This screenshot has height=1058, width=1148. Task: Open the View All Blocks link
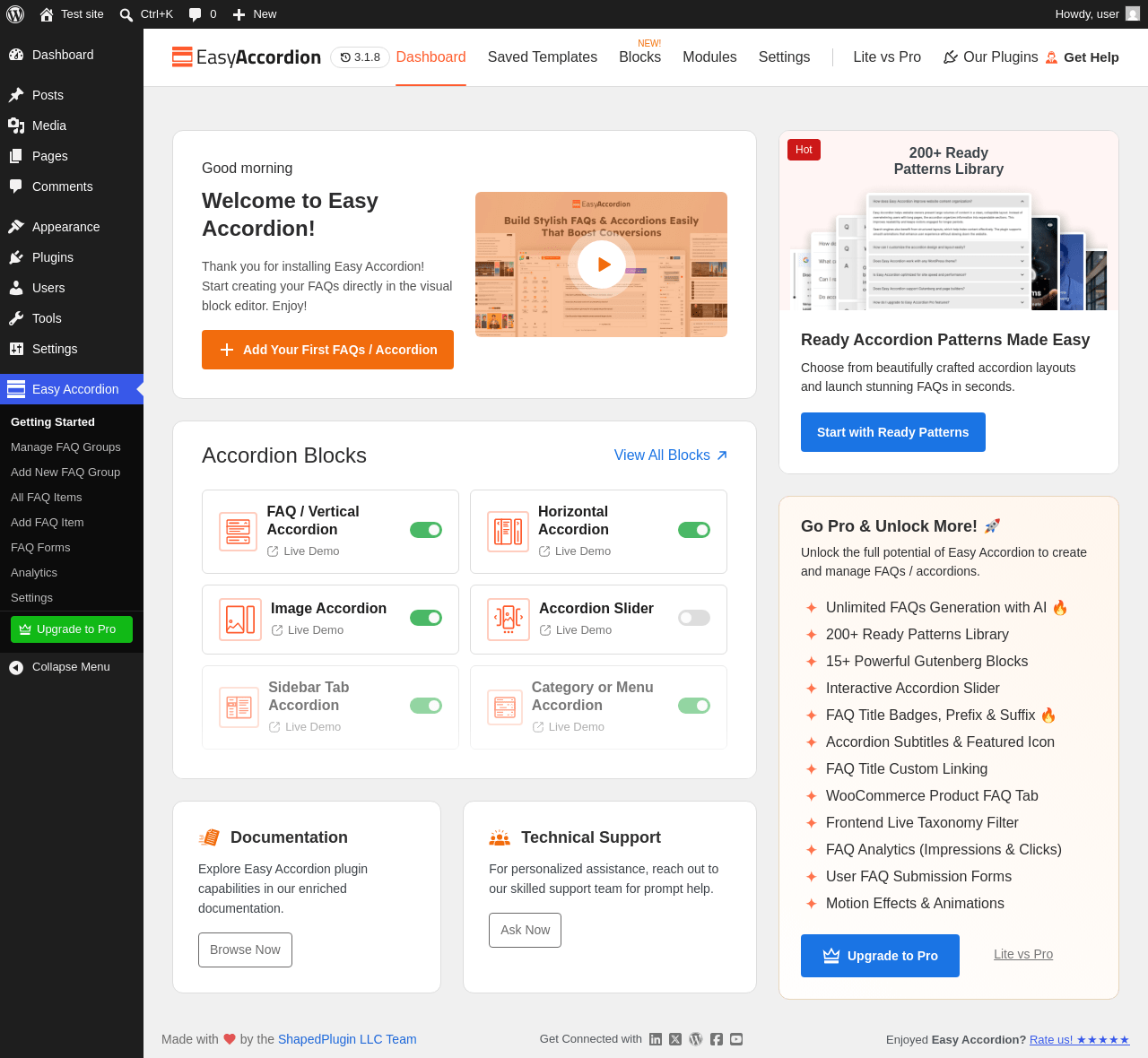click(x=671, y=455)
